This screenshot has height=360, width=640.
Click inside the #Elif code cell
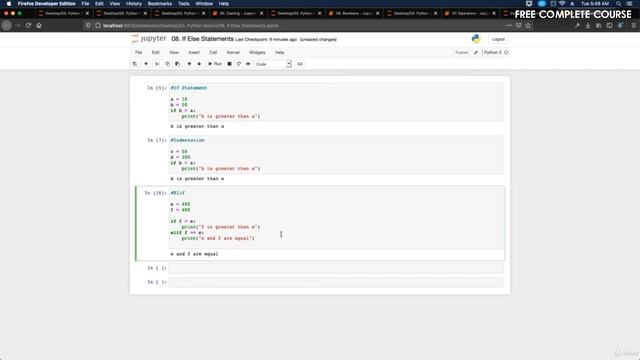(x=336, y=218)
